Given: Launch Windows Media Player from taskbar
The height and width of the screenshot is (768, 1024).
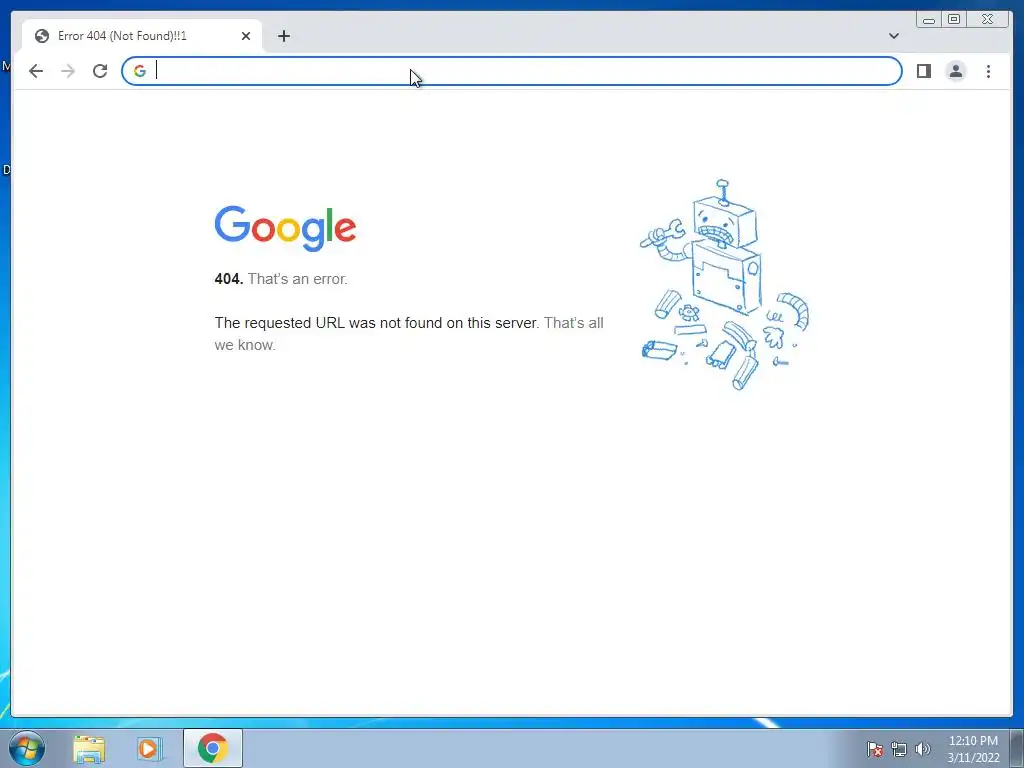Looking at the screenshot, I should pyautogui.click(x=148, y=748).
